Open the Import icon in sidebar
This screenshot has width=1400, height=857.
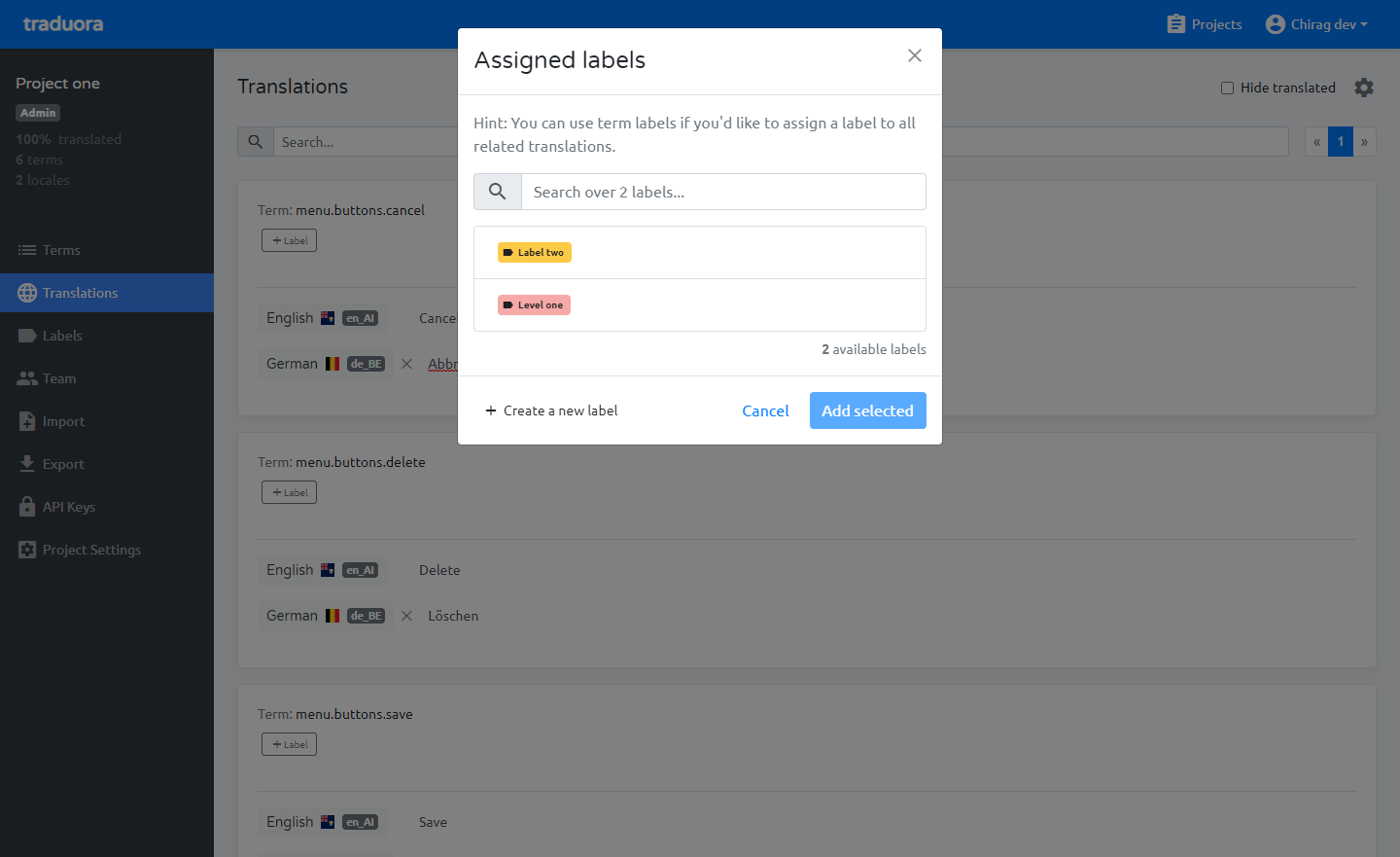(x=27, y=421)
